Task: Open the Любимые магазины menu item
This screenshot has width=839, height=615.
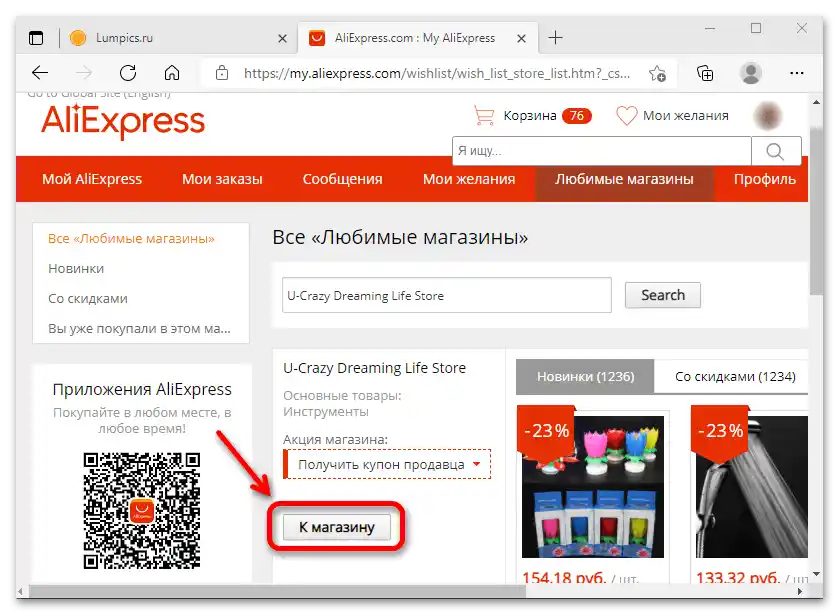Action: 624,179
